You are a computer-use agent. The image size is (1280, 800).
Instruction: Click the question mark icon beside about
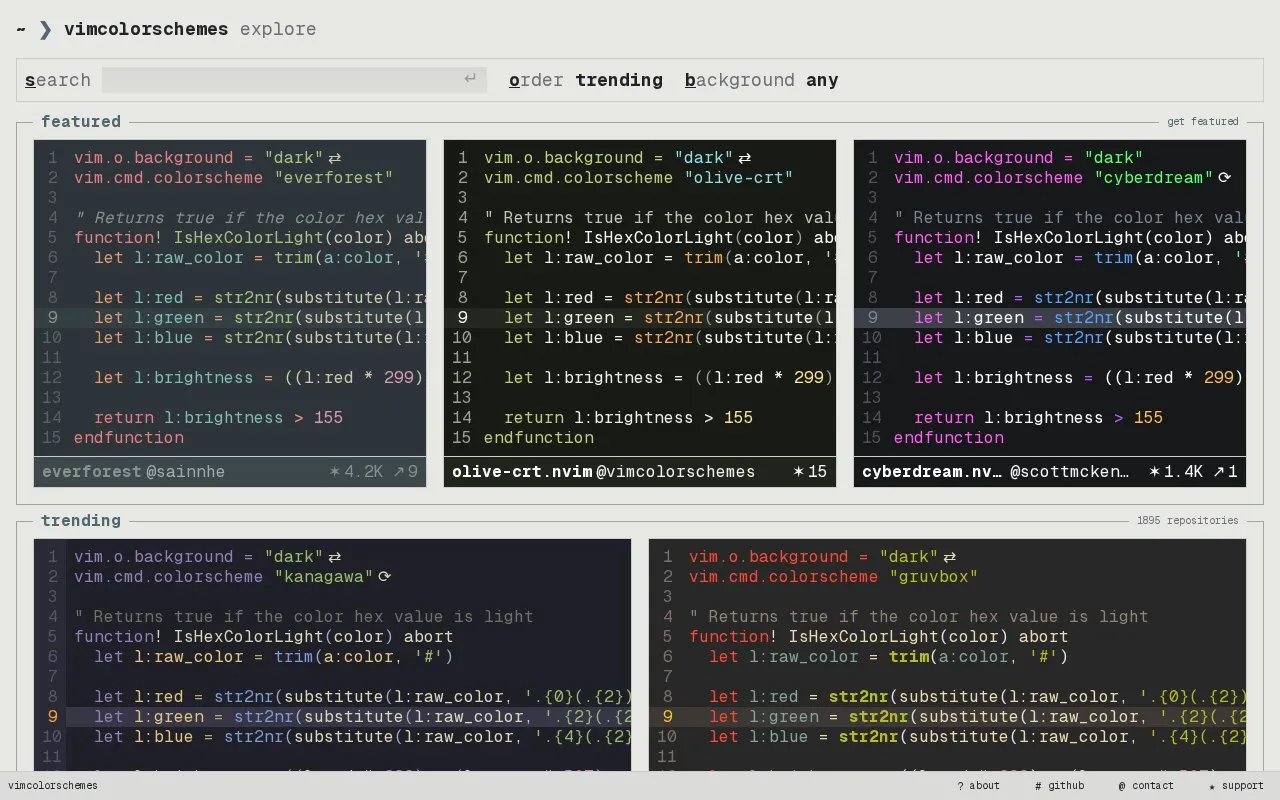click(960, 786)
